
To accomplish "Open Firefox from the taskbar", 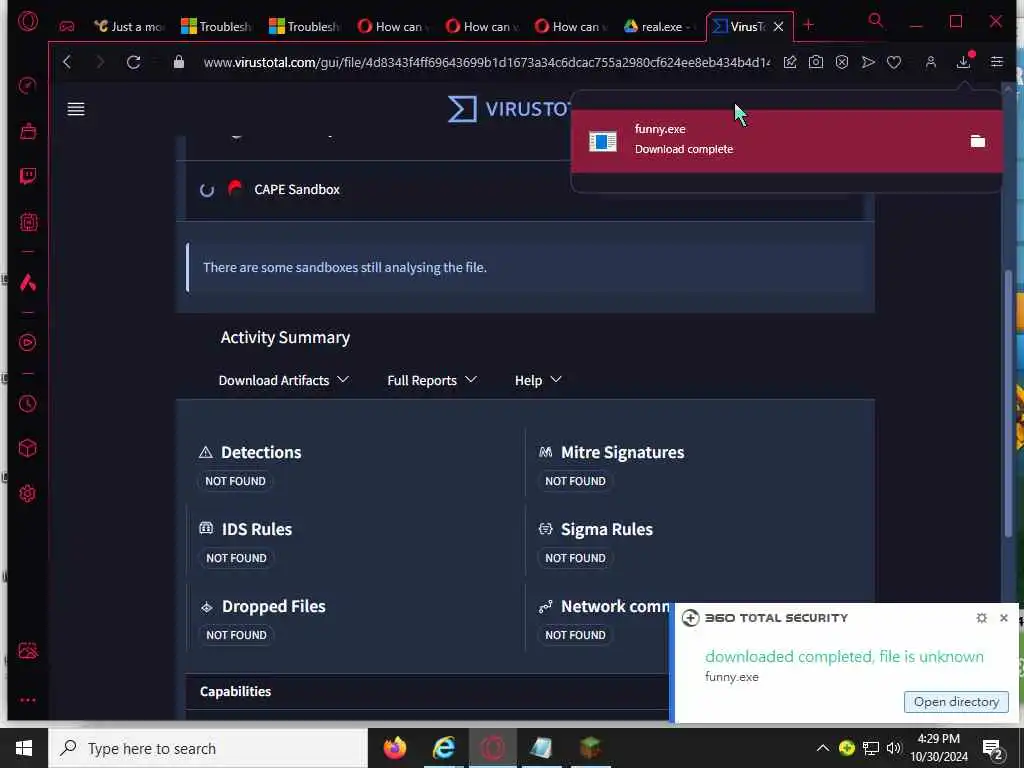I will tap(394, 748).
